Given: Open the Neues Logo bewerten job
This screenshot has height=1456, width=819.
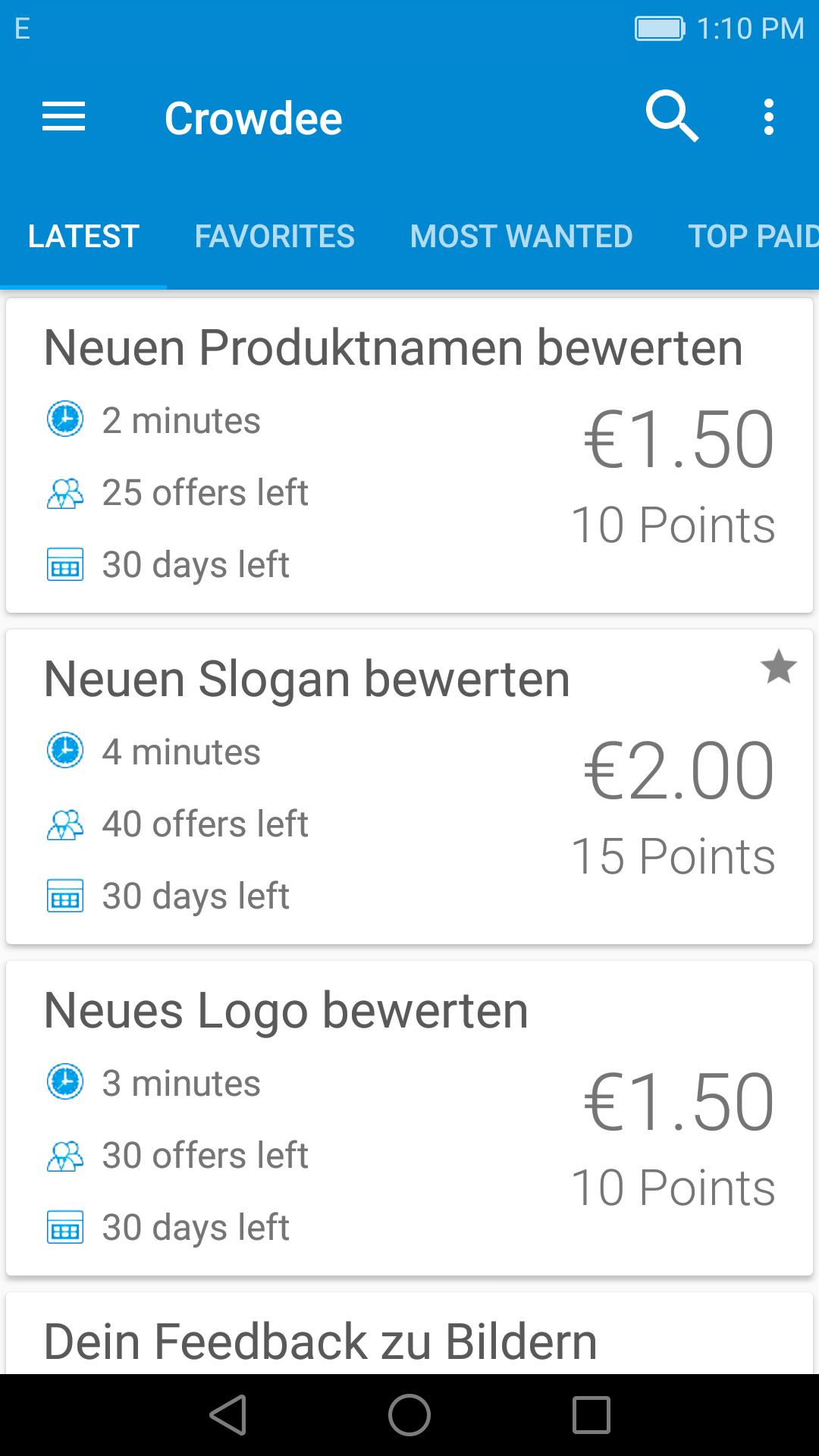Looking at the screenshot, I should [x=287, y=1011].
